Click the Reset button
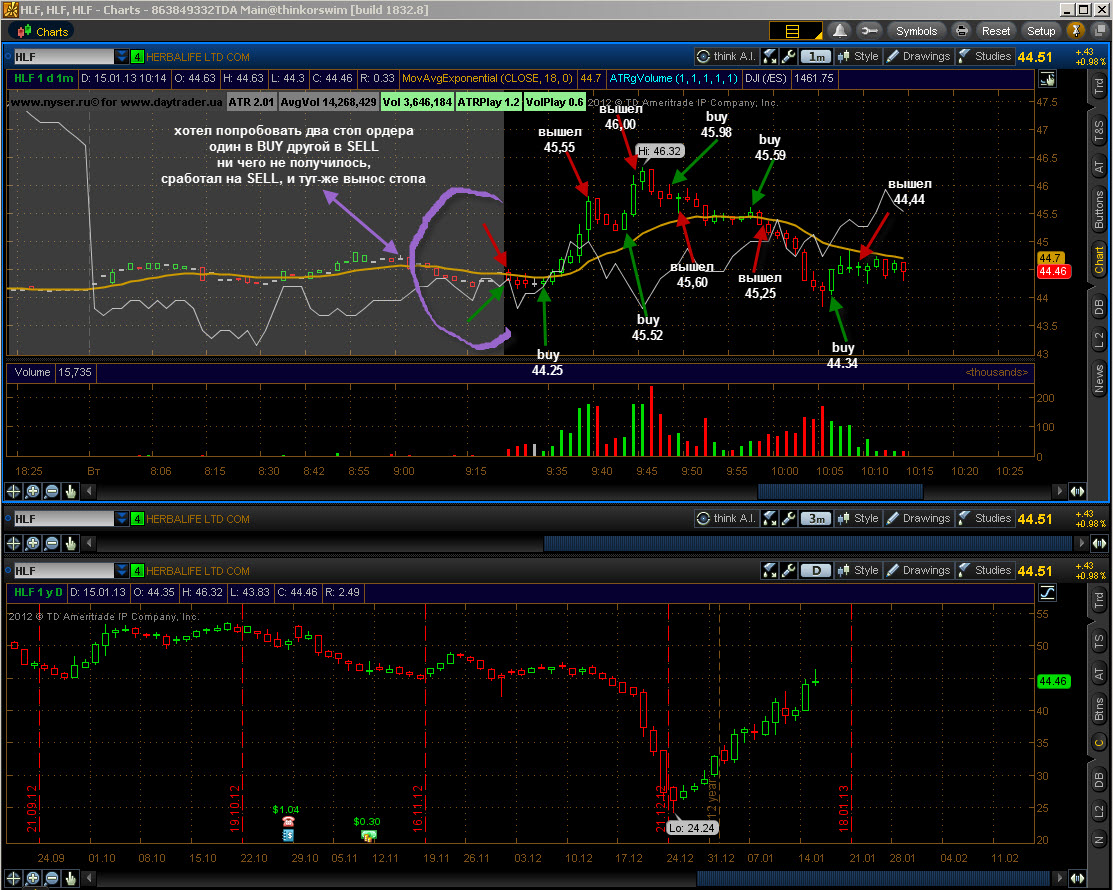The image size is (1113, 890). point(995,31)
